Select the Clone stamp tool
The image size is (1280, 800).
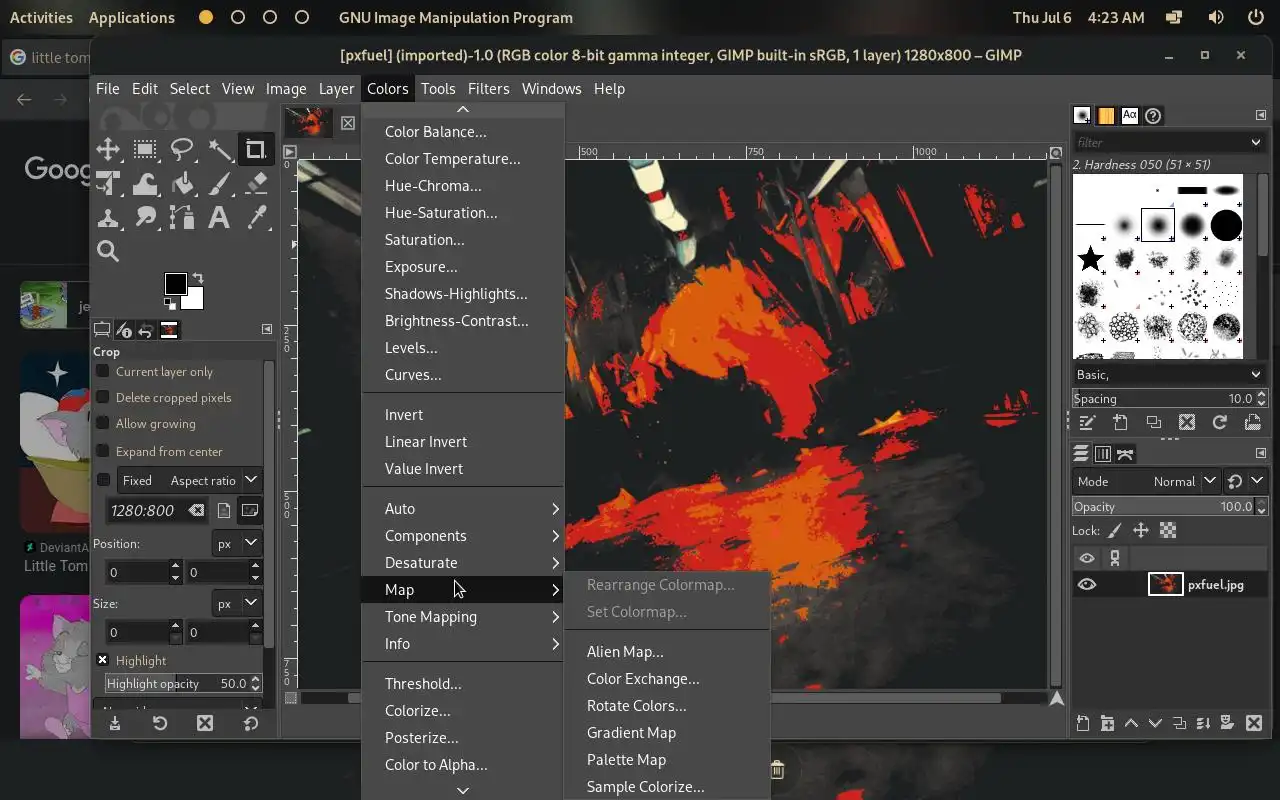(x=108, y=217)
